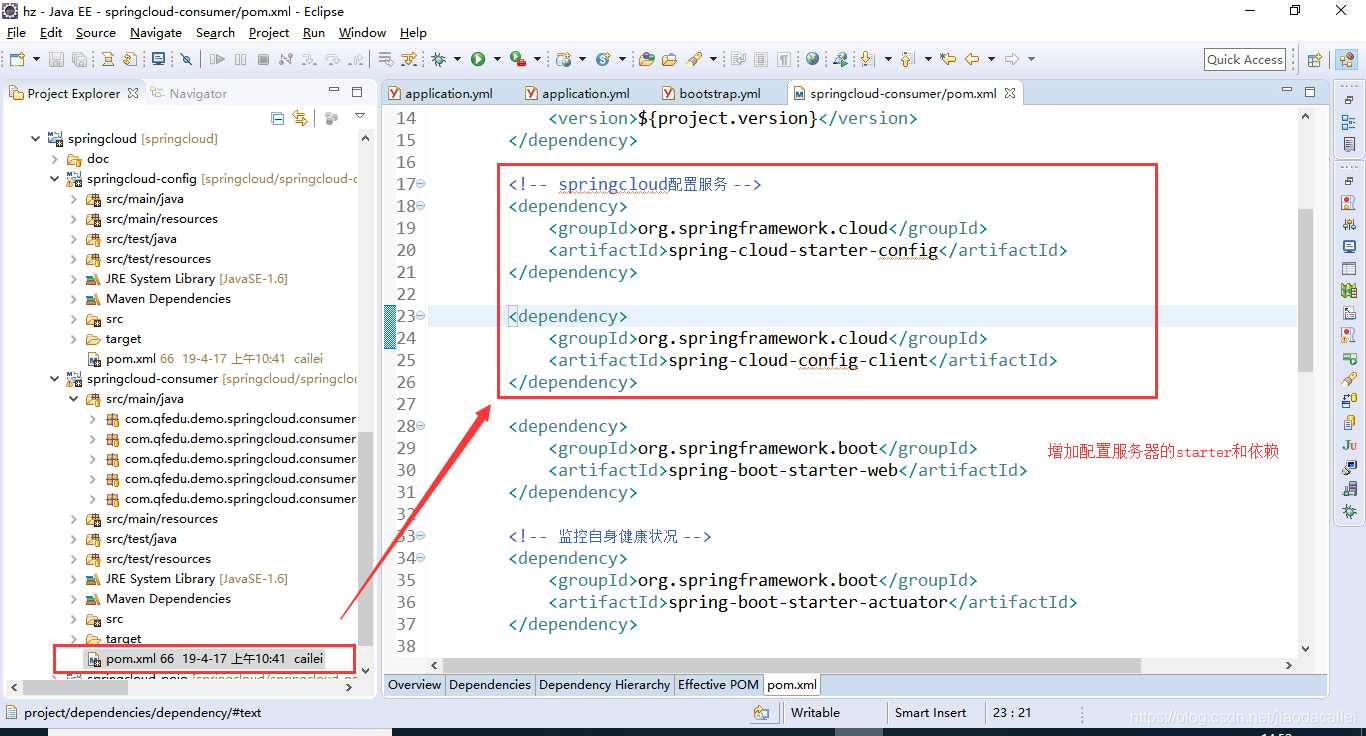This screenshot has height=736, width=1366.
Task: Collapse fold marker at line 34
Action: pos(421,558)
